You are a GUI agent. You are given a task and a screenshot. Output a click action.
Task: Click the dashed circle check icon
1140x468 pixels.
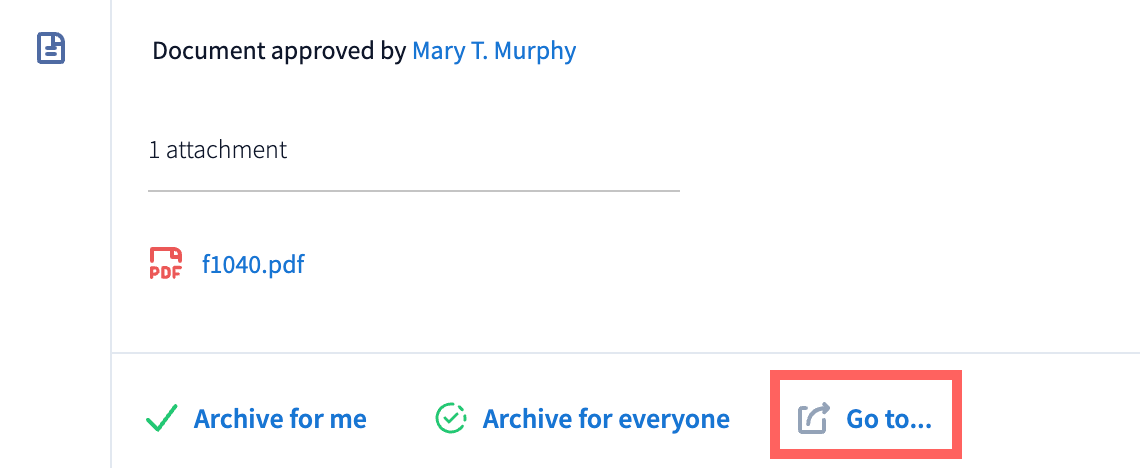click(x=451, y=418)
